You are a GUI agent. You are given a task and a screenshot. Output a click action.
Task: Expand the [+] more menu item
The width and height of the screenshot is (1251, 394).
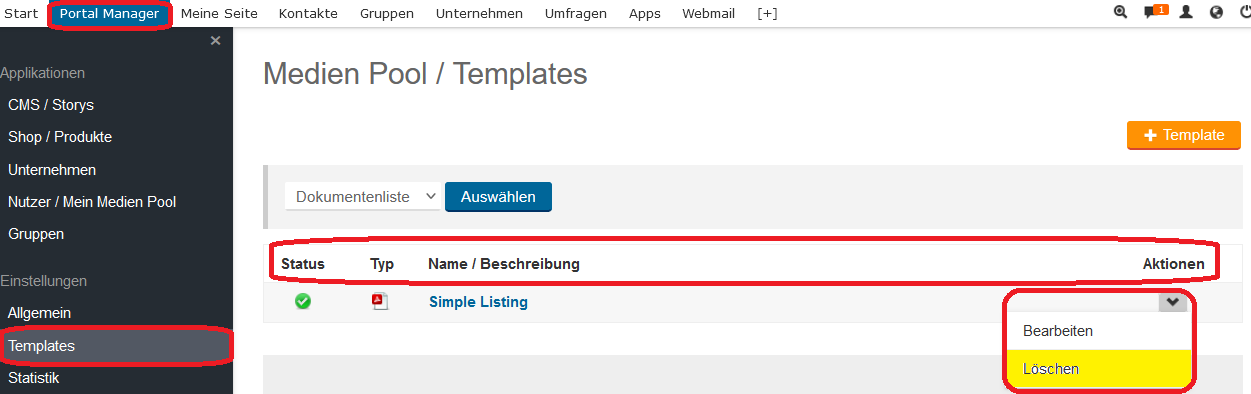click(x=767, y=13)
